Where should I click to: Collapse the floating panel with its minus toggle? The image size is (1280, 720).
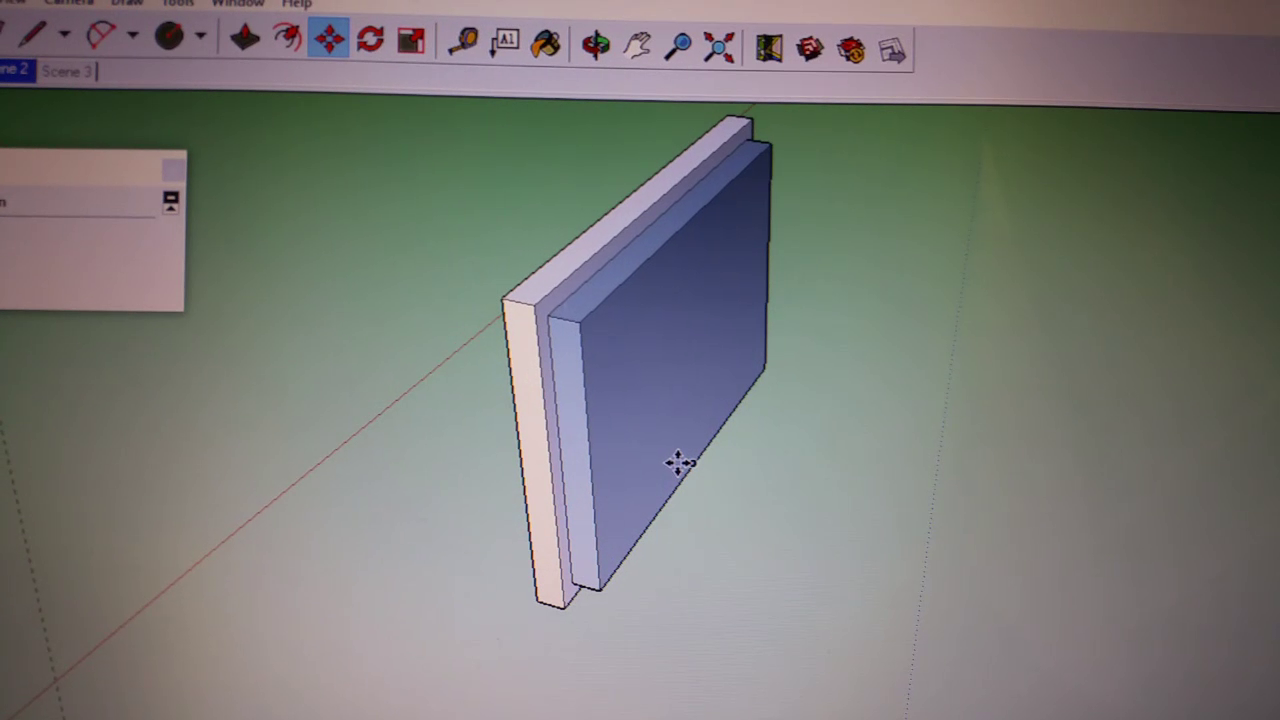tap(170, 201)
